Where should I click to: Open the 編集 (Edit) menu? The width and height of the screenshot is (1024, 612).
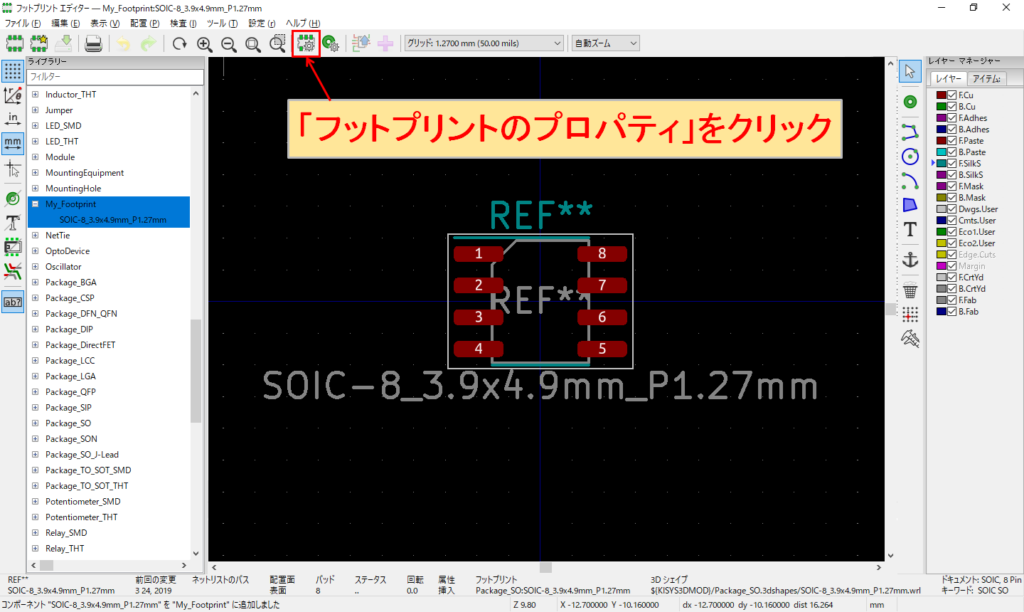[x=65, y=24]
